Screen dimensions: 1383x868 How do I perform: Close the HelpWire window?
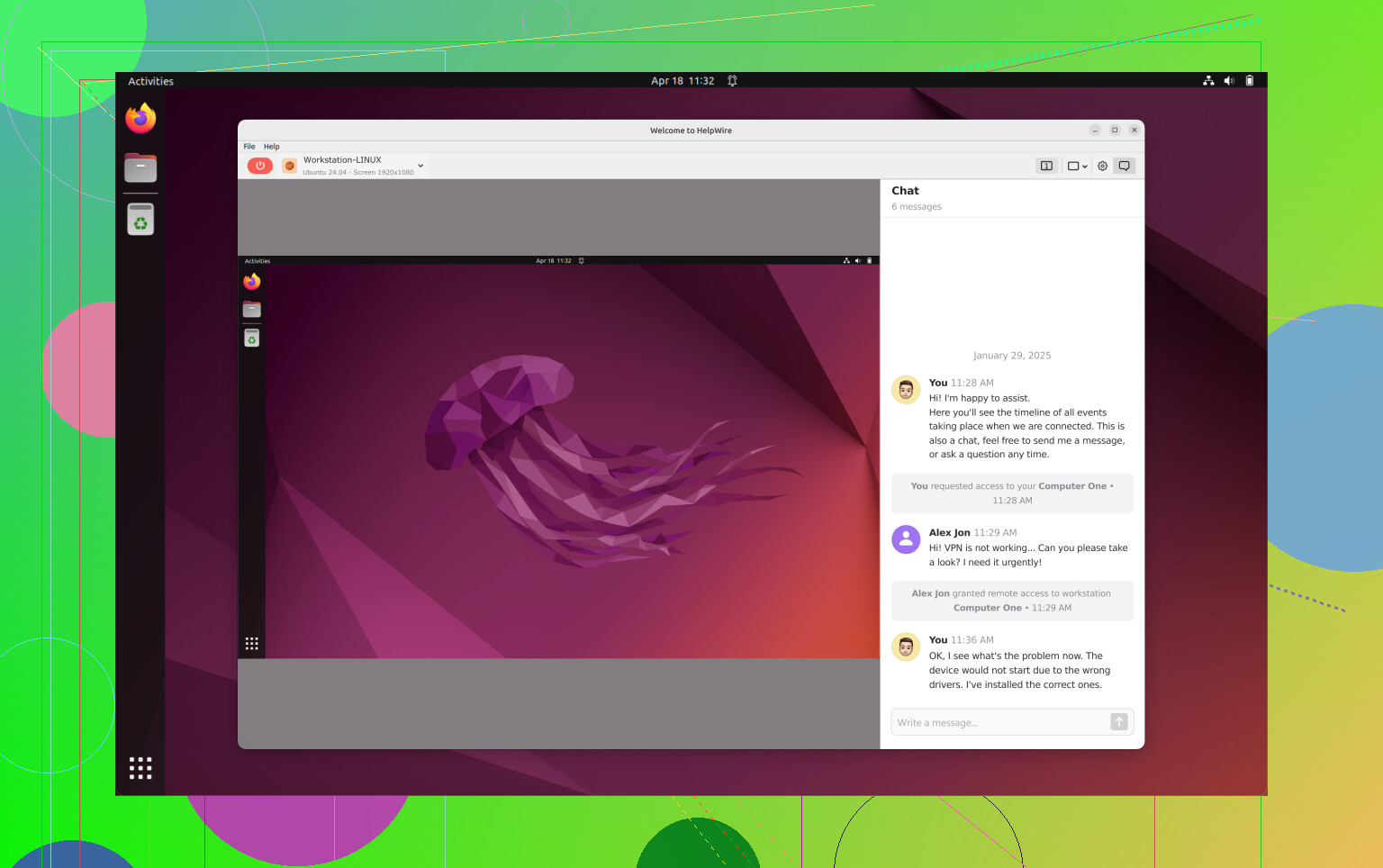(x=1134, y=131)
